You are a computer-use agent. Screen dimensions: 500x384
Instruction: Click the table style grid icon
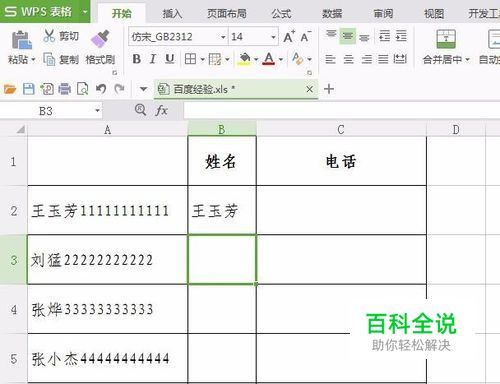[215, 60]
